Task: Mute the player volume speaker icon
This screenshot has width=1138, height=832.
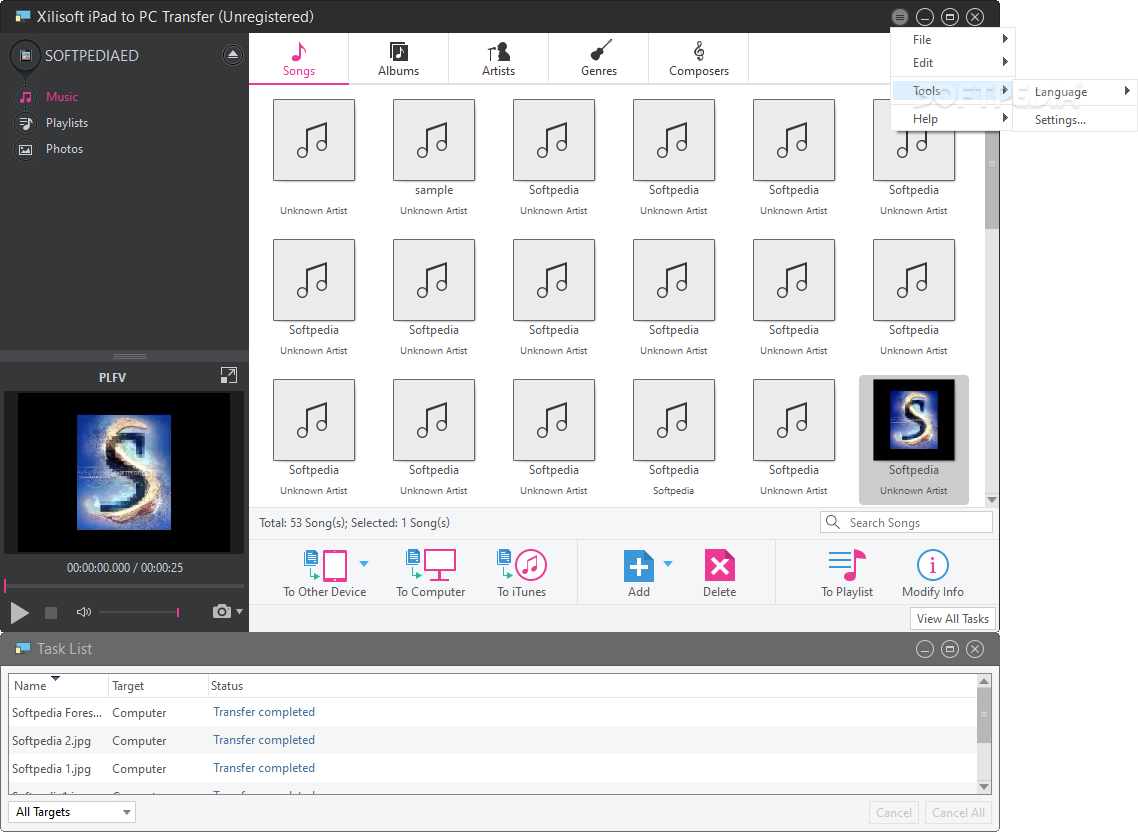Action: pyautogui.click(x=83, y=612)
